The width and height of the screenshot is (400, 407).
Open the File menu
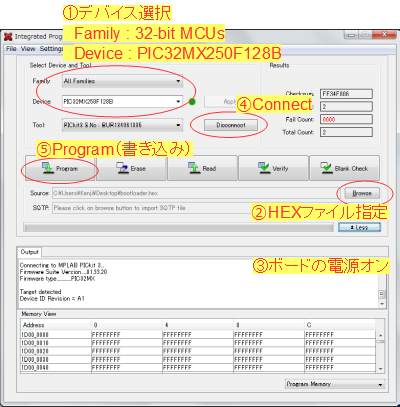tap(11, 49)
